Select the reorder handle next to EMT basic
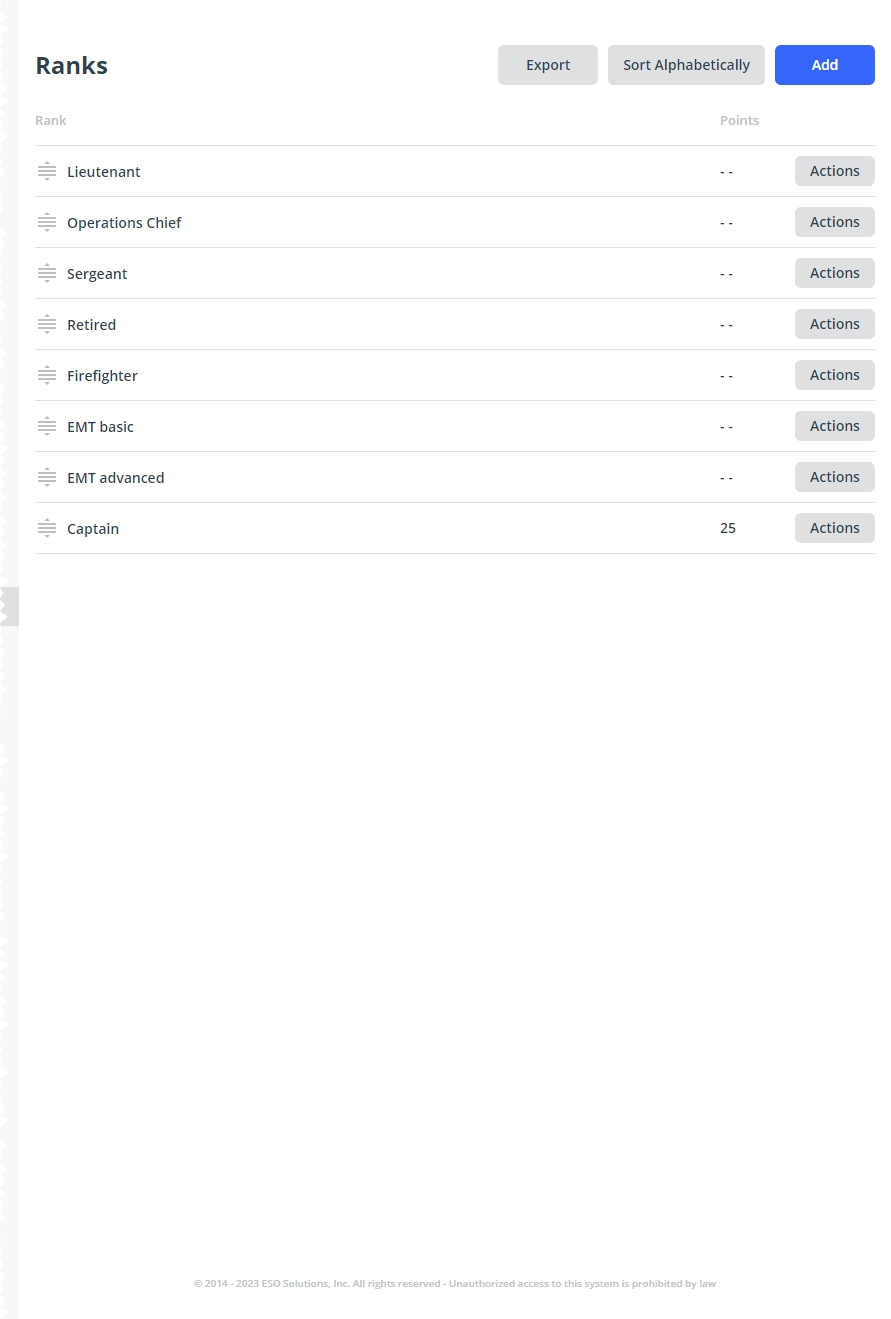The image size is (891, 1319). (47, 426)
